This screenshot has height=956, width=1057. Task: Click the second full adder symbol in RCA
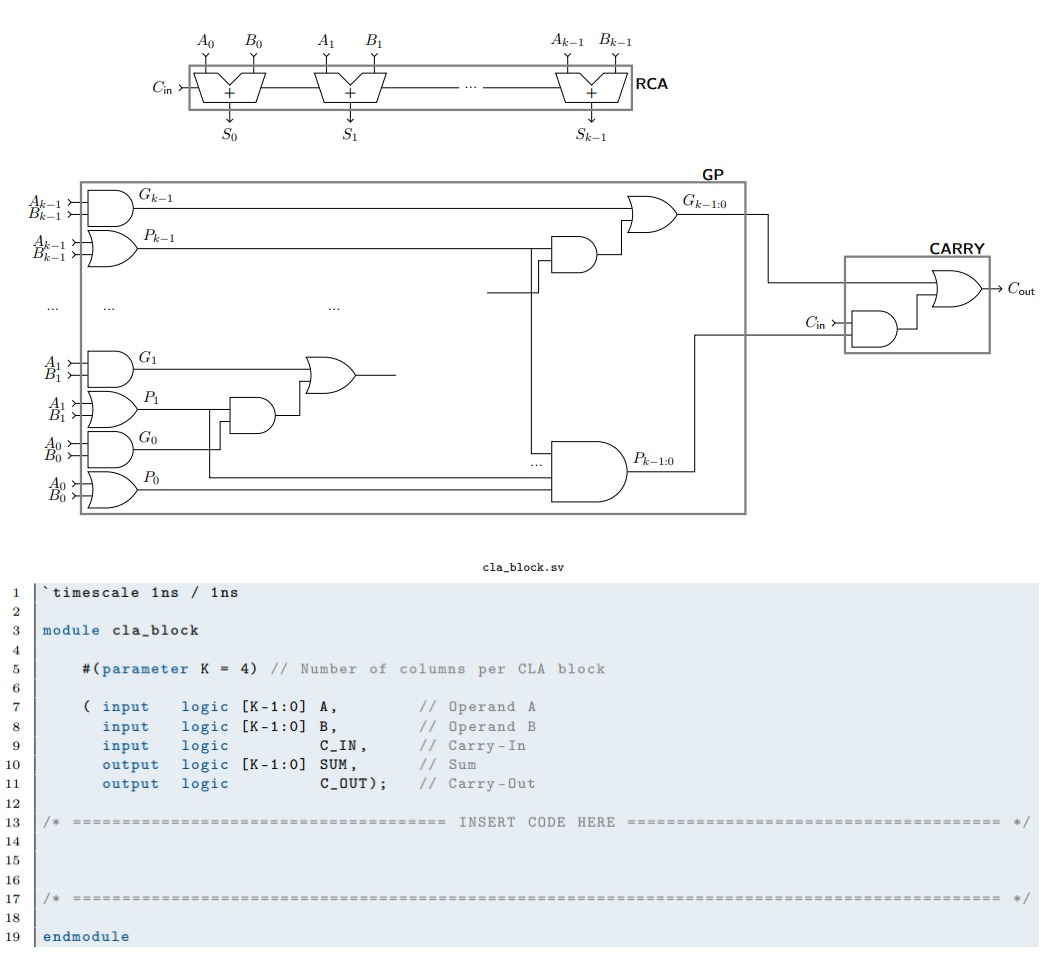(350, 88)
